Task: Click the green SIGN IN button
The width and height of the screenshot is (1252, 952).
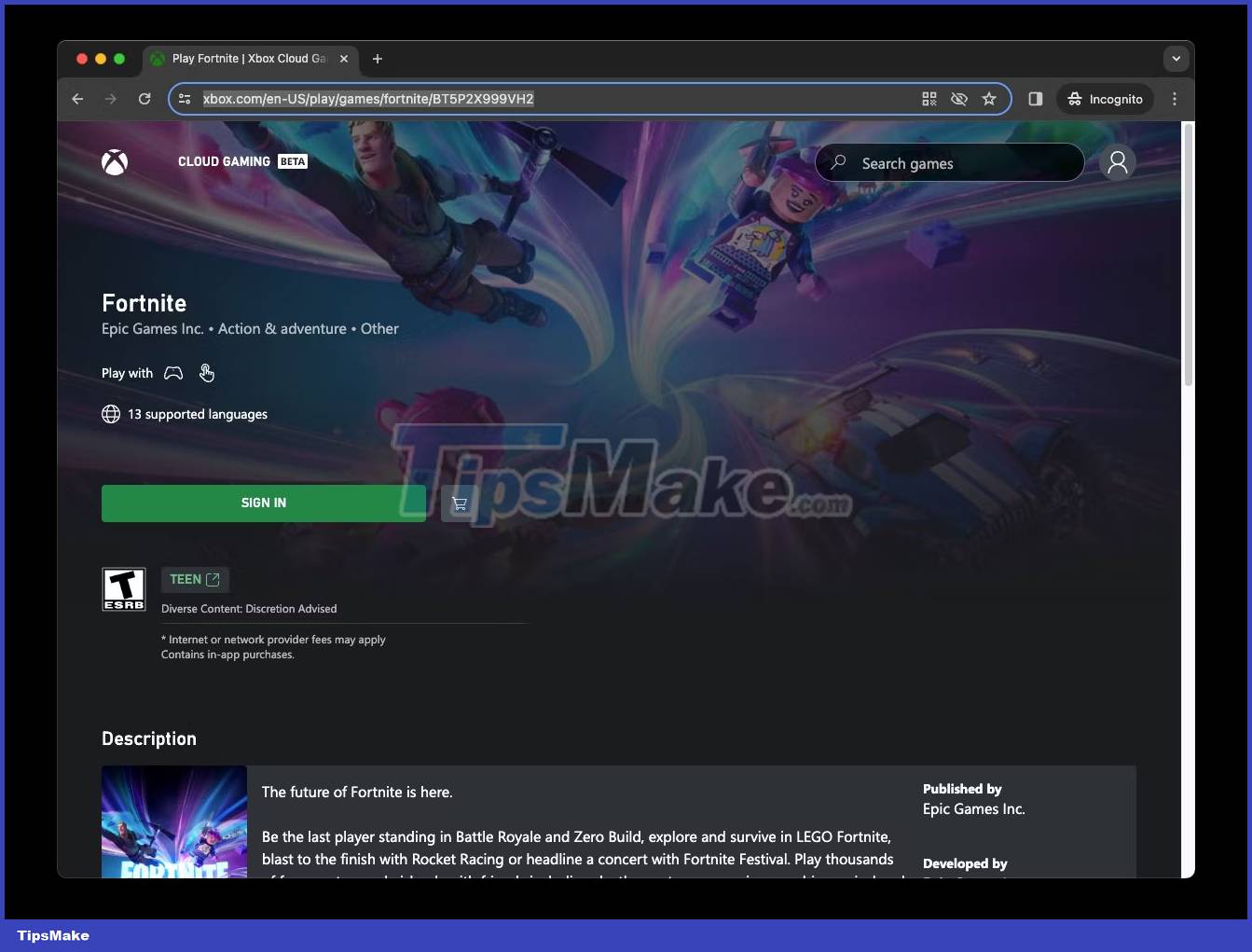Action: point(264,503)
